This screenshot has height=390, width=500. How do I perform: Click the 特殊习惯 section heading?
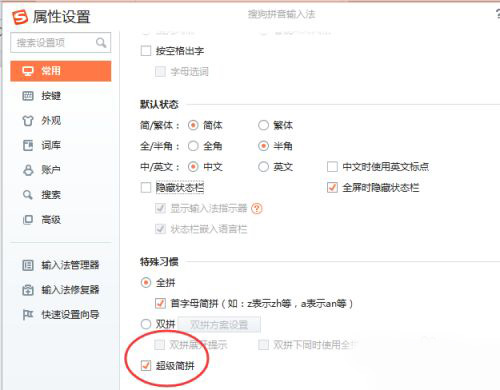[x=159, y=262]
